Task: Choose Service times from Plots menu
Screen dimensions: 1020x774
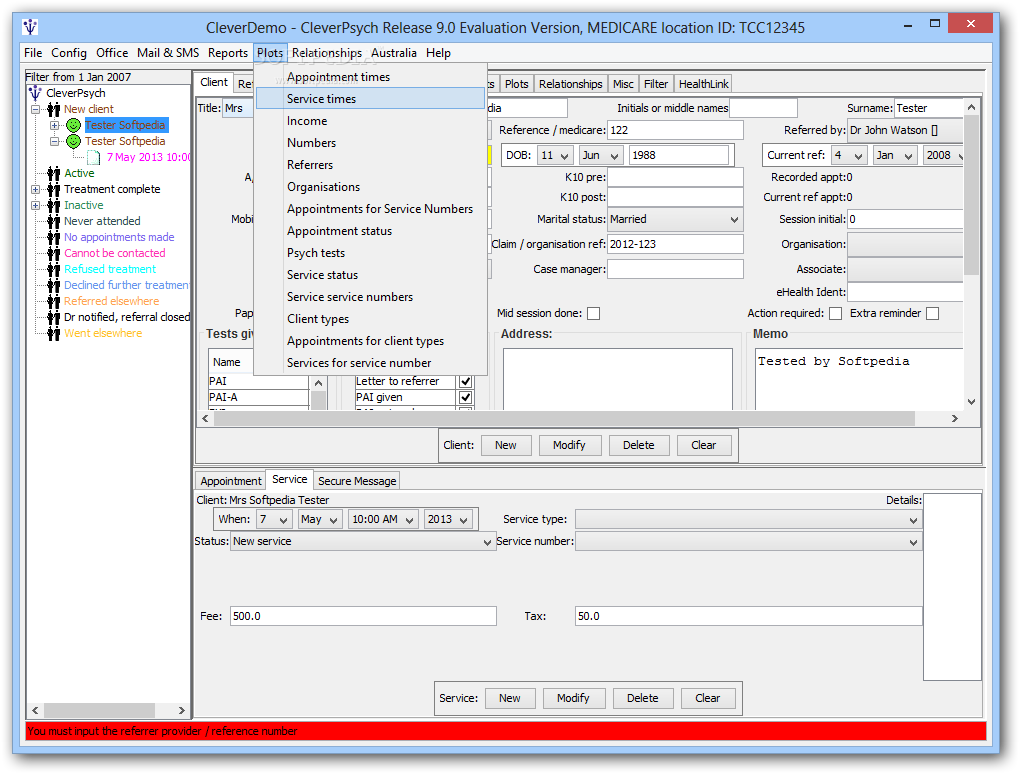Action: click(370, 99)
